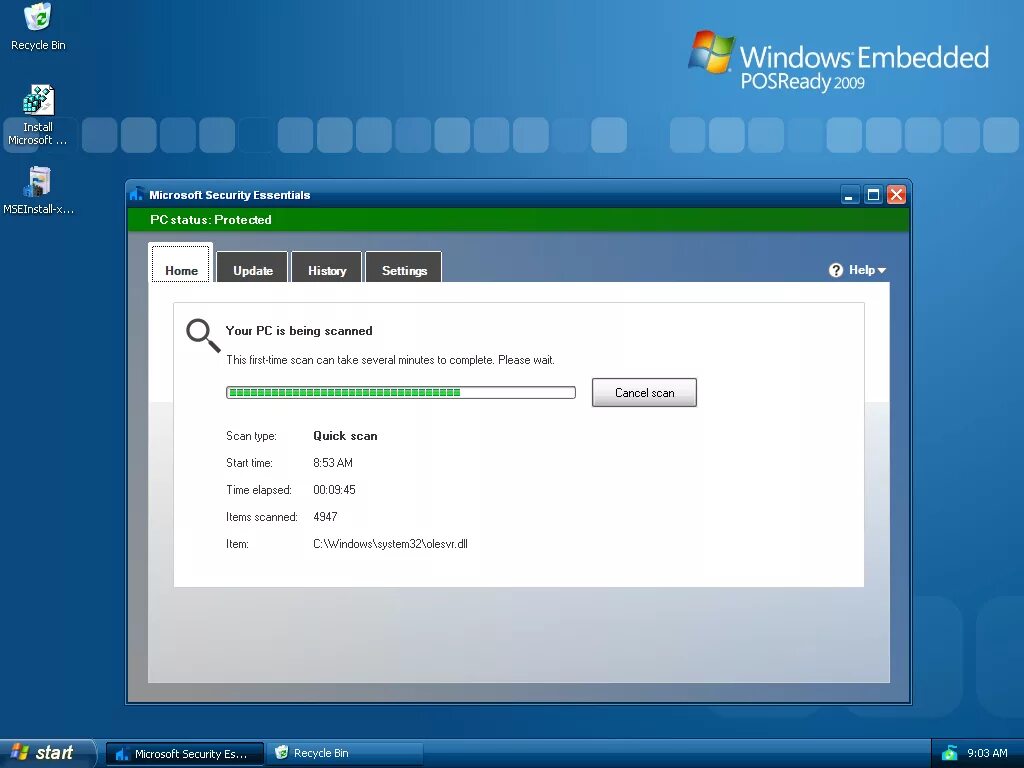This screenshot has width=1024, height=768.
Task: Click the 'Quick scan' scan type value
Action: (x=345, y=436)
